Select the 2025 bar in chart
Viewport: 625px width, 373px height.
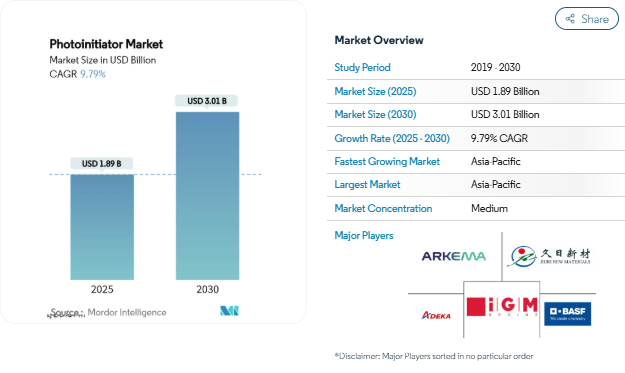click(102, 227)
